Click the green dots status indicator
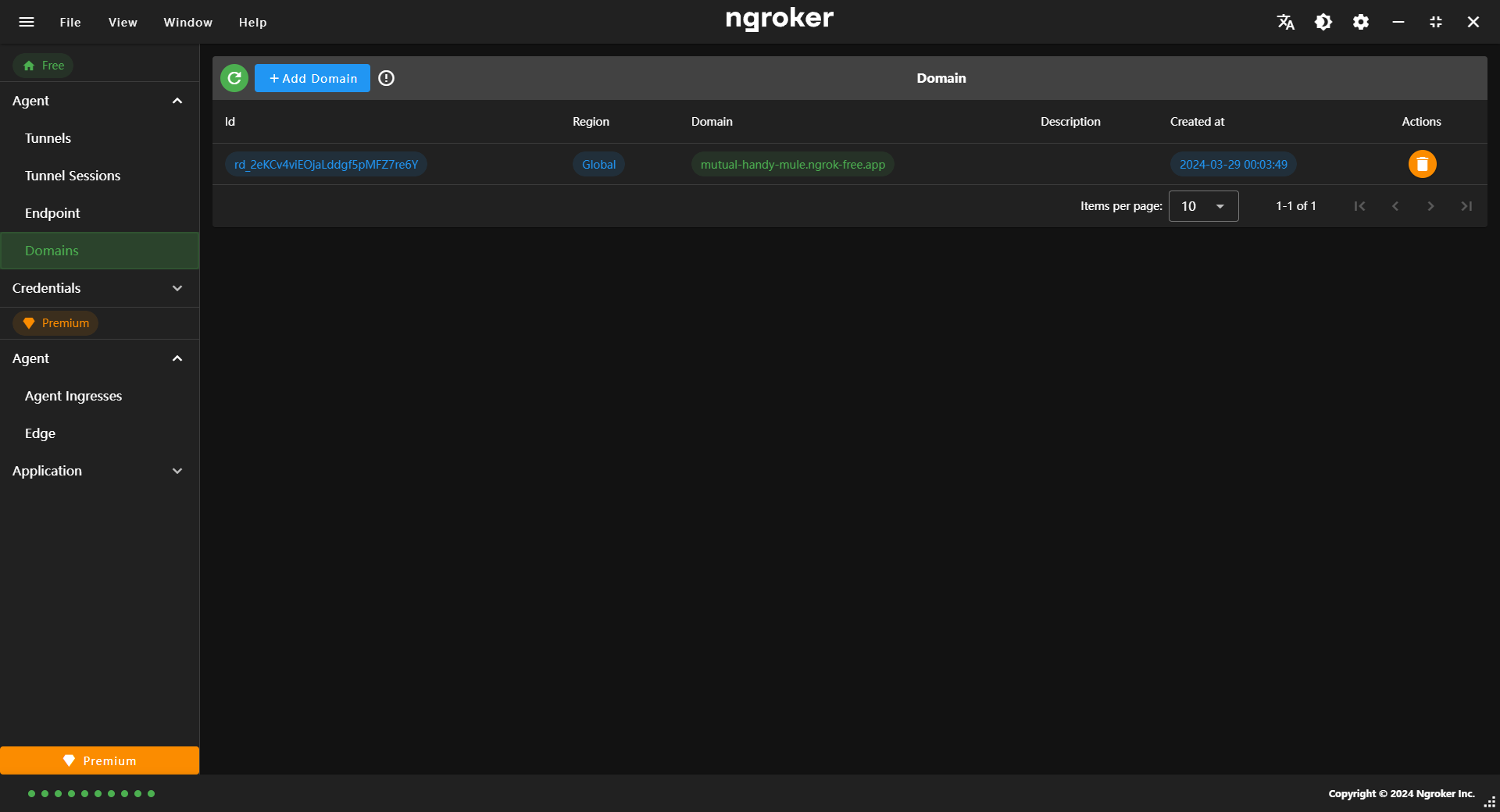 click(91, 793)
